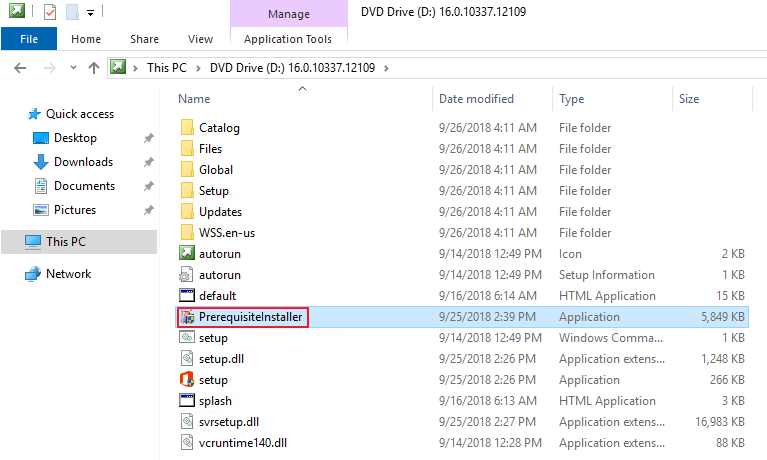
Task: Expand chevron before This PC in path
Action: coord(135,68)
